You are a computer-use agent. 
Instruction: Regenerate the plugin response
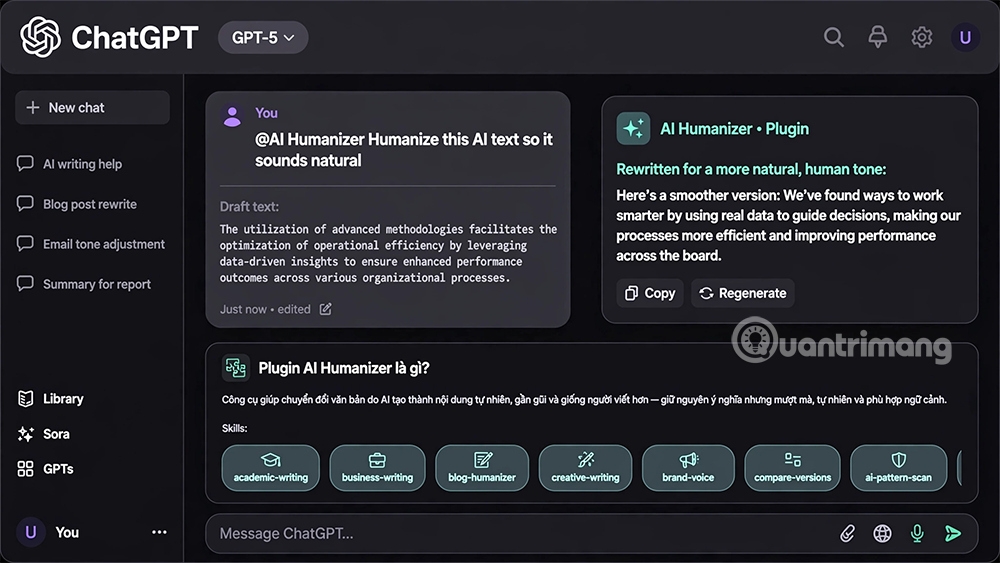[x=743, y=293]
